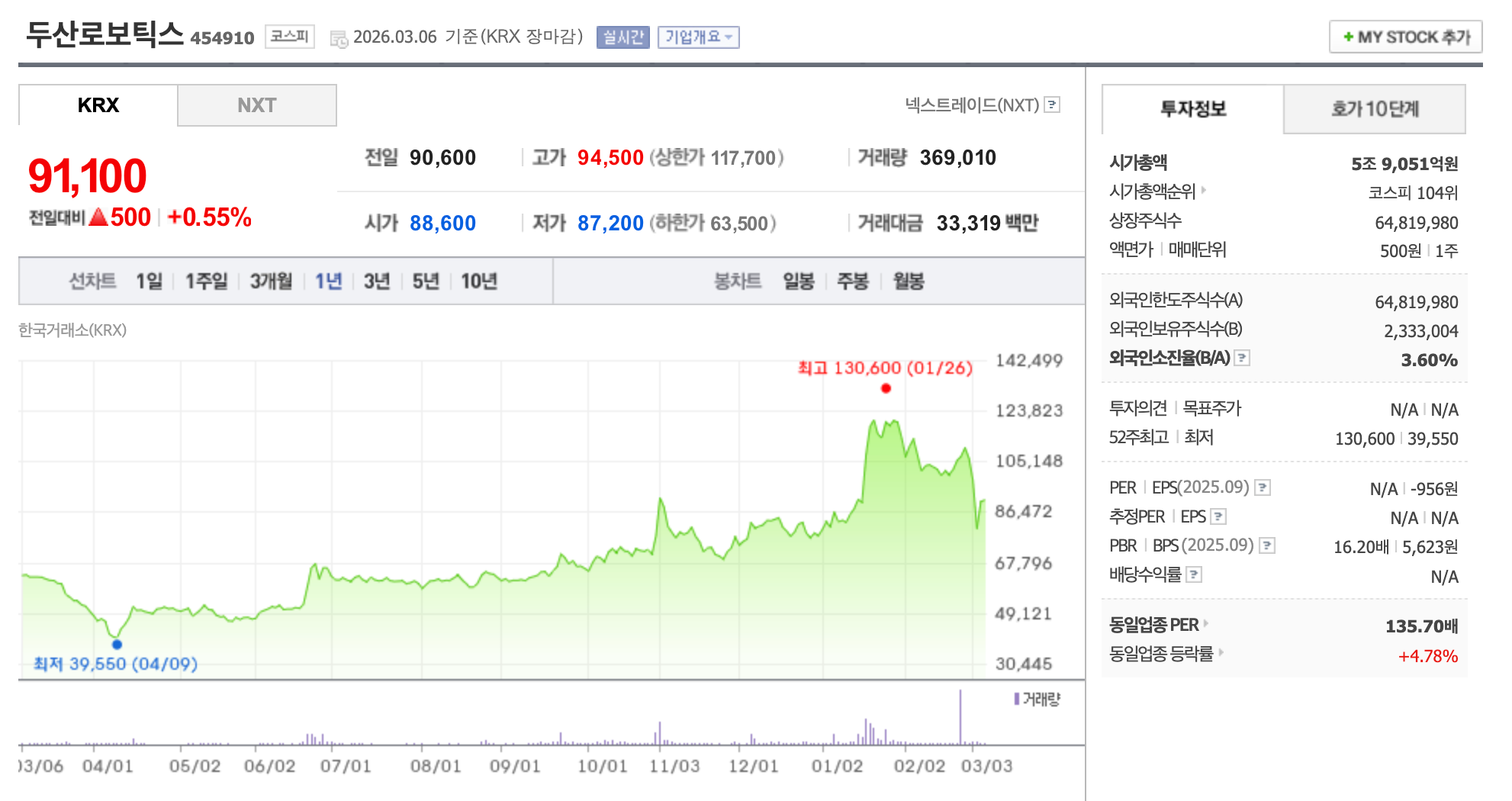The image size is (1512, 801).
Task: Select the 투자정보 tab
Action: point(1193,109)
